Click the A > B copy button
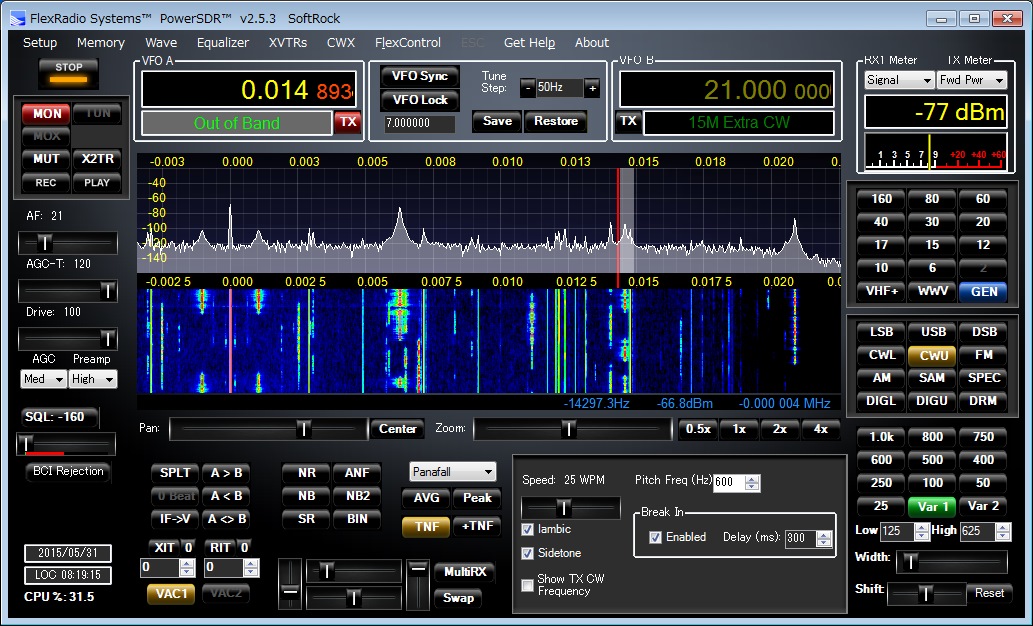This screenshot has height=626, width=1033. click(227, 473)
